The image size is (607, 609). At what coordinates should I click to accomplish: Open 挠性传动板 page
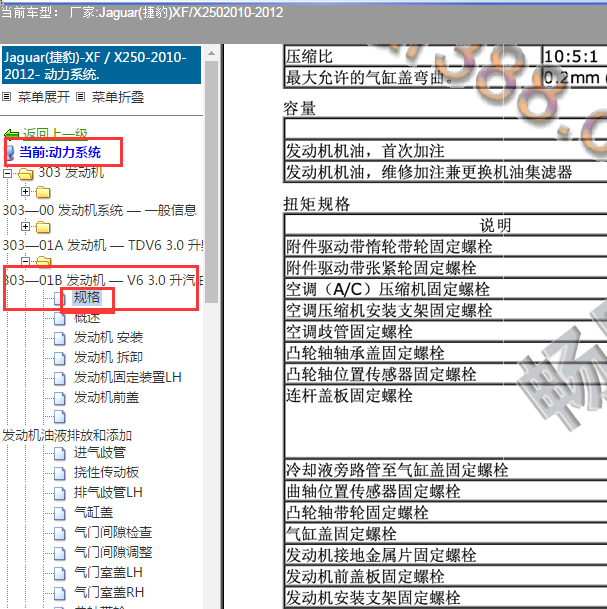pos(106,472)
